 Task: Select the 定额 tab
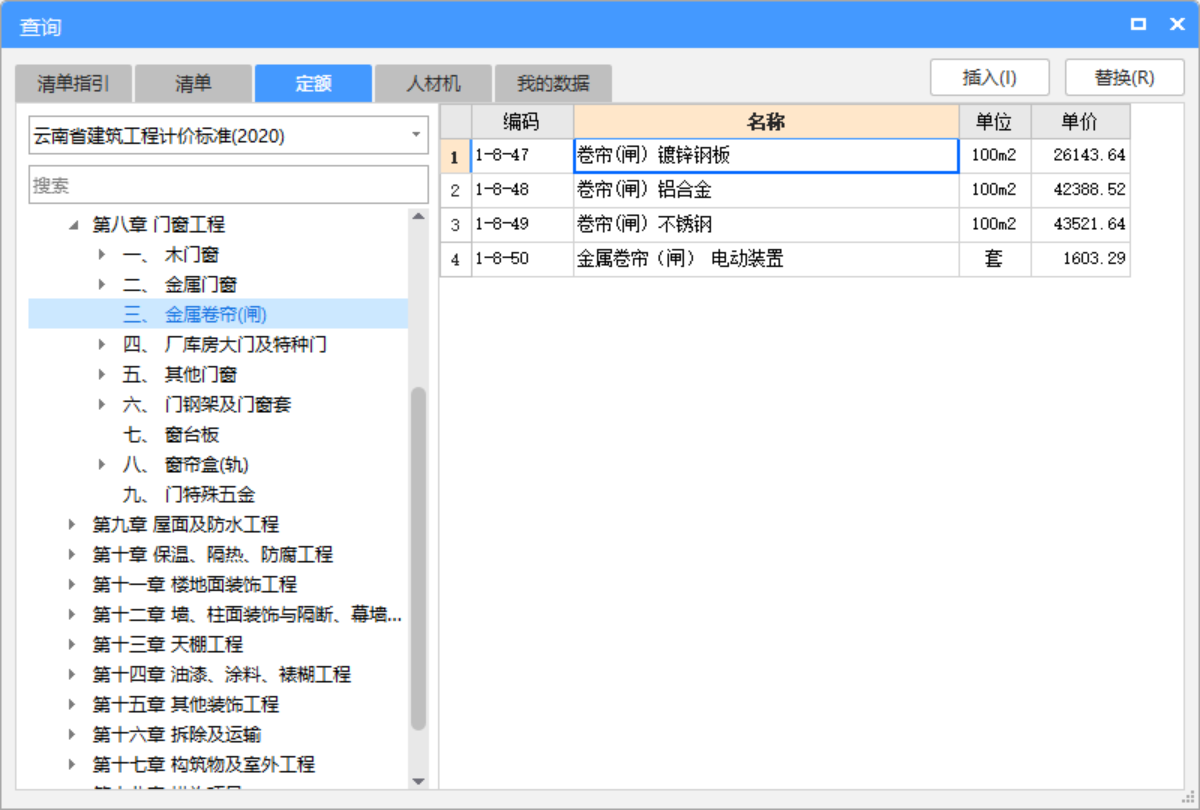click(313, 83)
